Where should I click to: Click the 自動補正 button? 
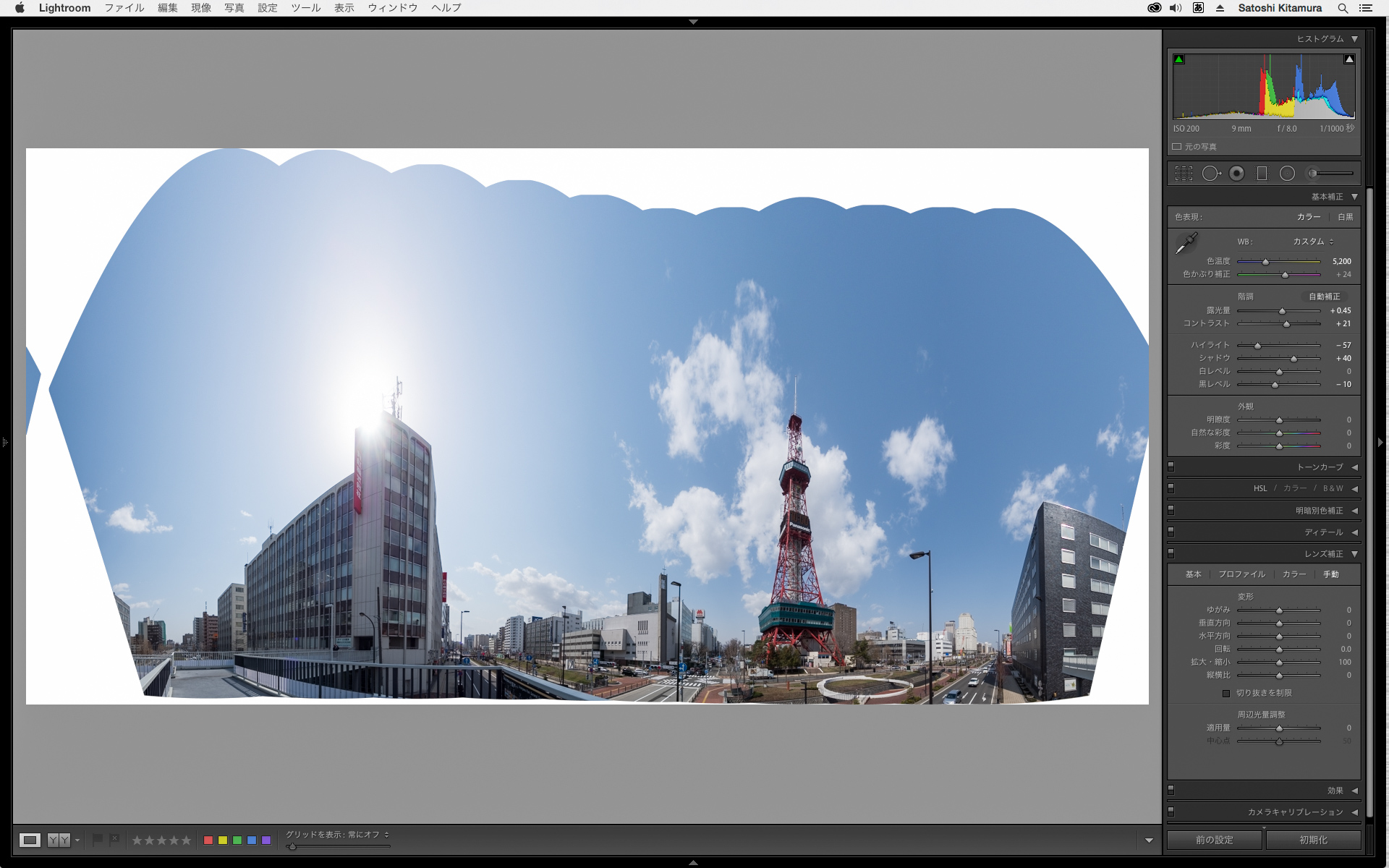[x=1324, y=297]
